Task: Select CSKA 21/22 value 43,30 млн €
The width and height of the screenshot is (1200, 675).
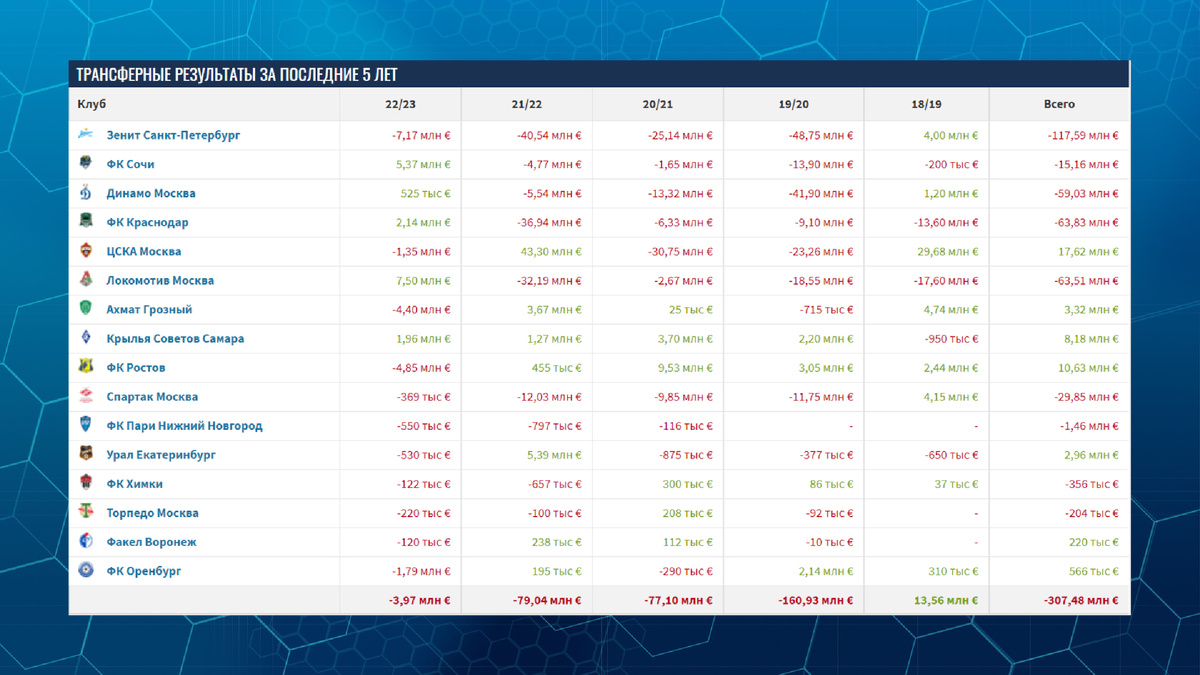Action: click(549, 251)
